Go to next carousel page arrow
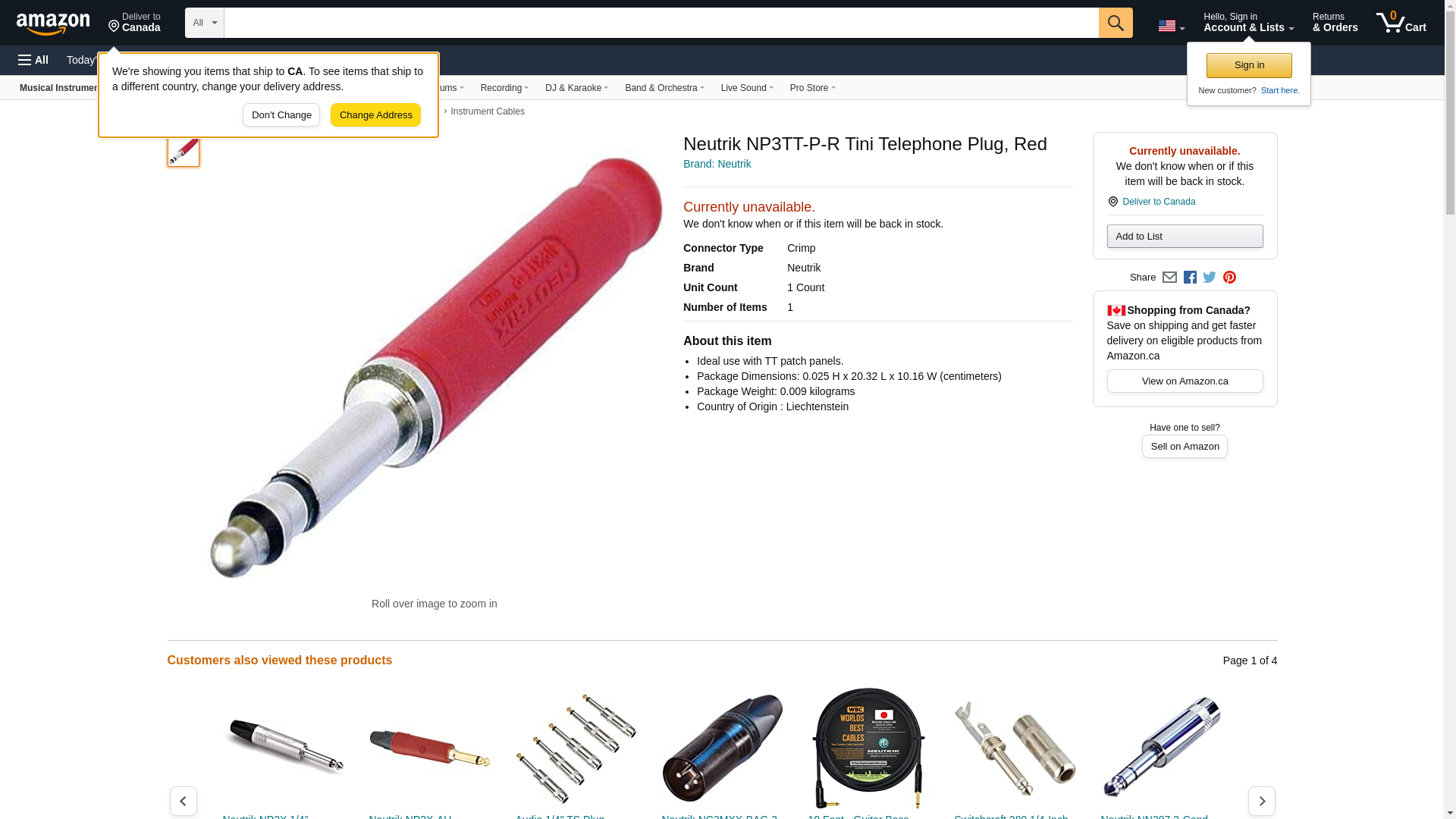This screenshot has width=1456, height=819. tap(1262, 801)
